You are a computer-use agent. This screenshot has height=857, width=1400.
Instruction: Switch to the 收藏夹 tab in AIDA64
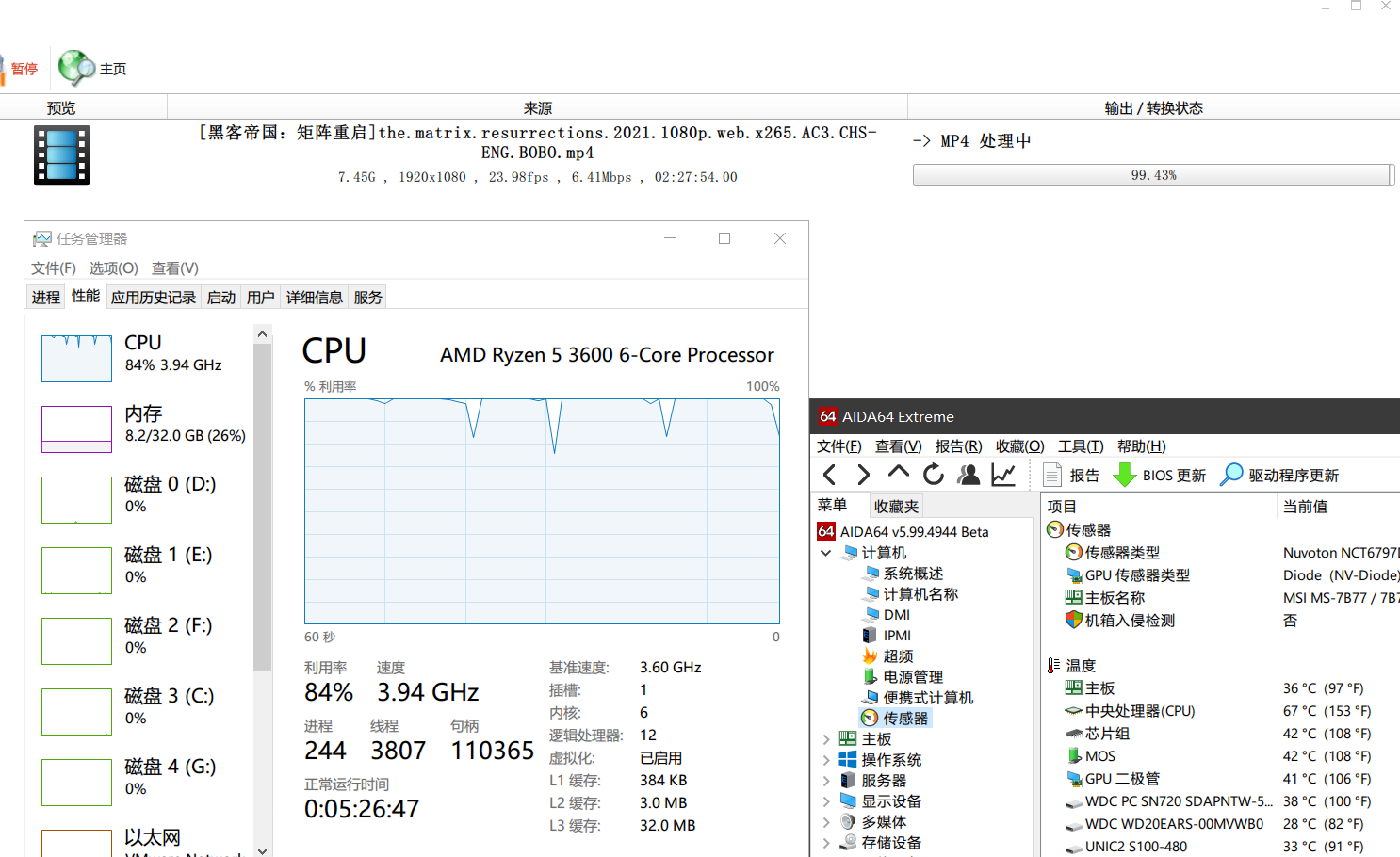[896, 507]
